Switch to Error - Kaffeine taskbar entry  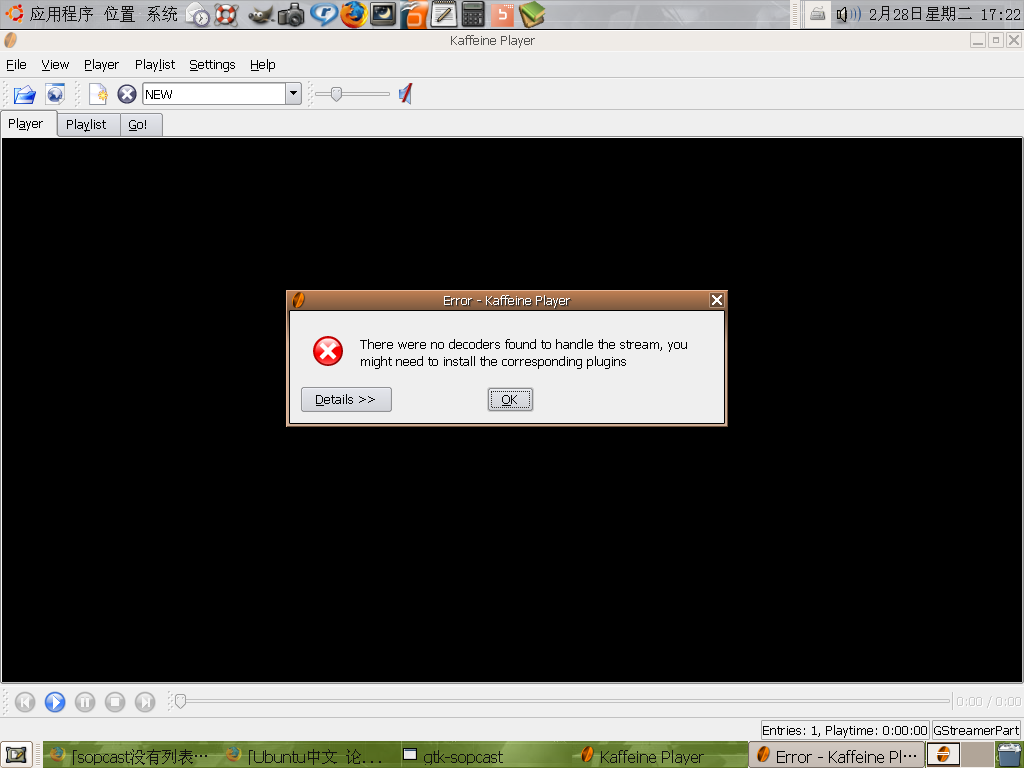click(x=837, y=756)
